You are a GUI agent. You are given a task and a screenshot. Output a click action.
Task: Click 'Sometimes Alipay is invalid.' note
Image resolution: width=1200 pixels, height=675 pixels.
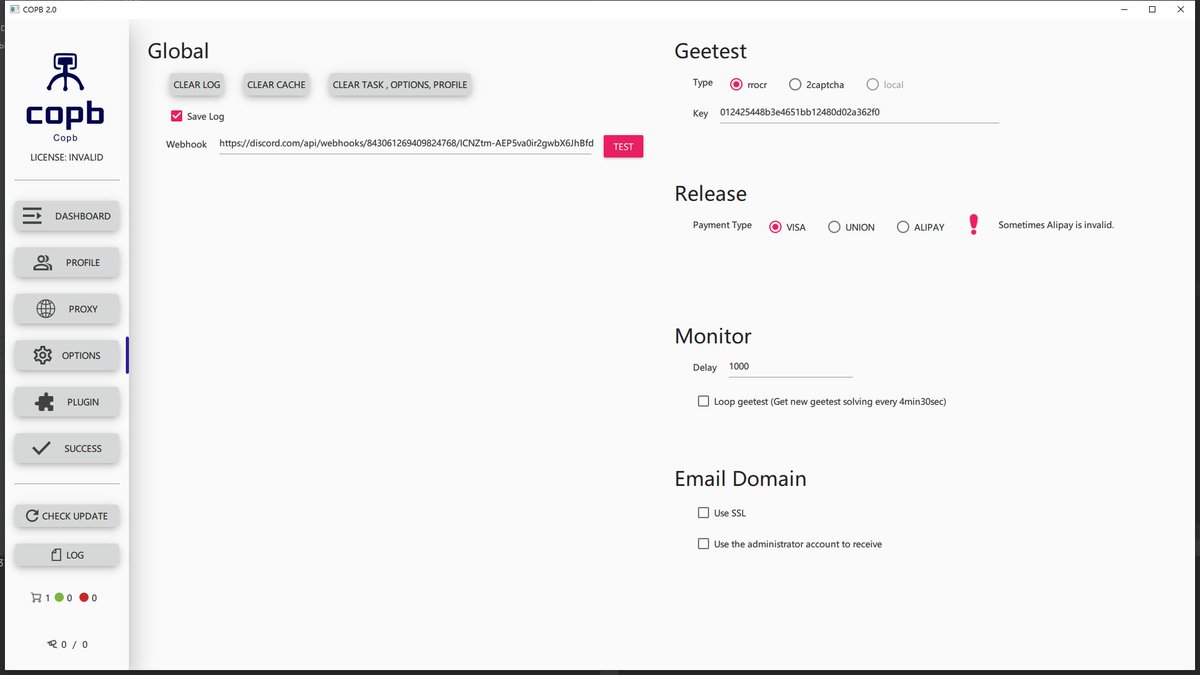click(x=1056, y=225)
